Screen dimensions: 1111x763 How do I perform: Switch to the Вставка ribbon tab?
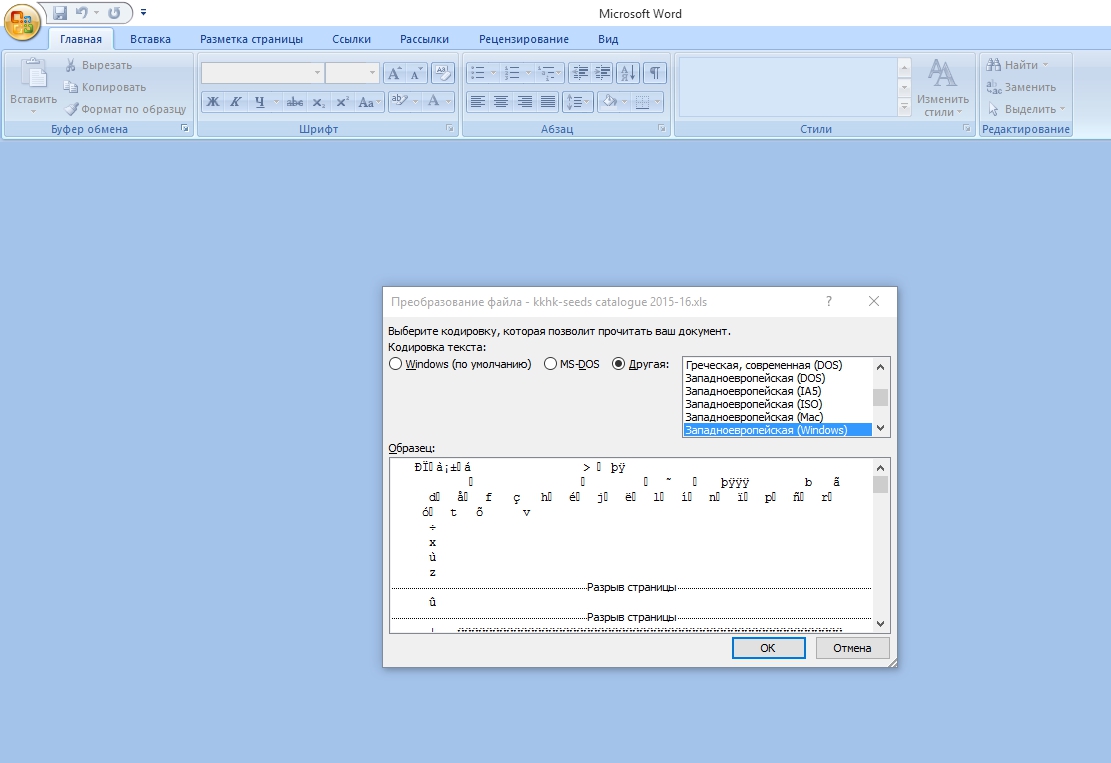[150, 39]
